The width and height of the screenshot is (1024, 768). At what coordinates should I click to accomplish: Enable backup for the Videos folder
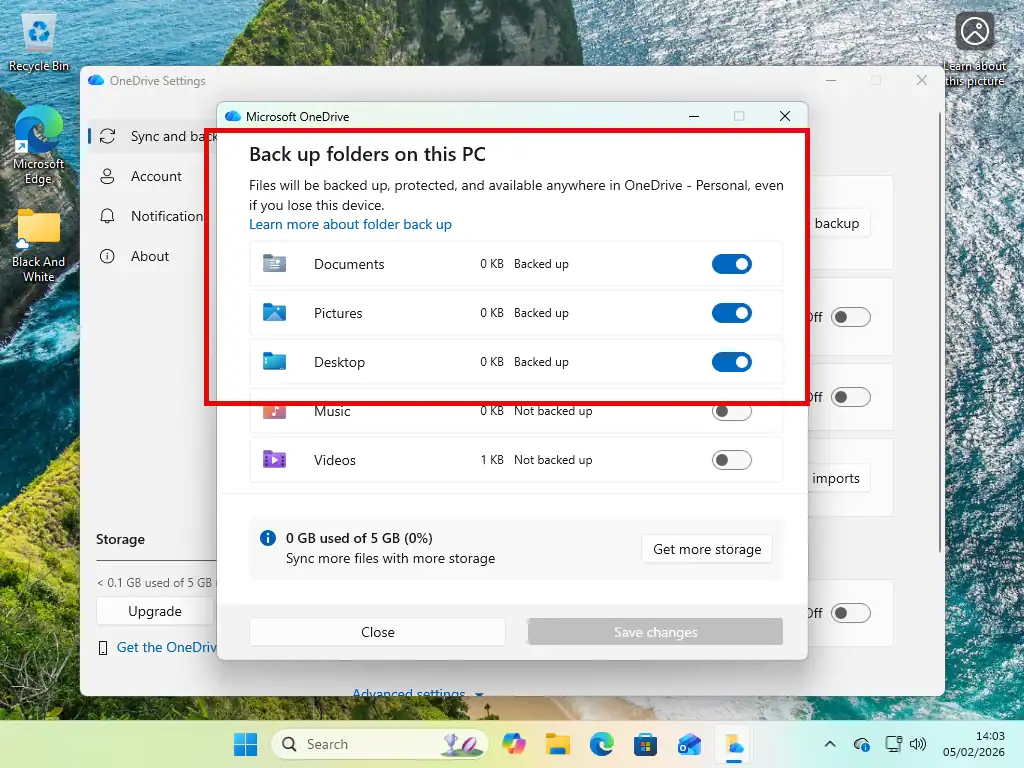tap(732, 459)
